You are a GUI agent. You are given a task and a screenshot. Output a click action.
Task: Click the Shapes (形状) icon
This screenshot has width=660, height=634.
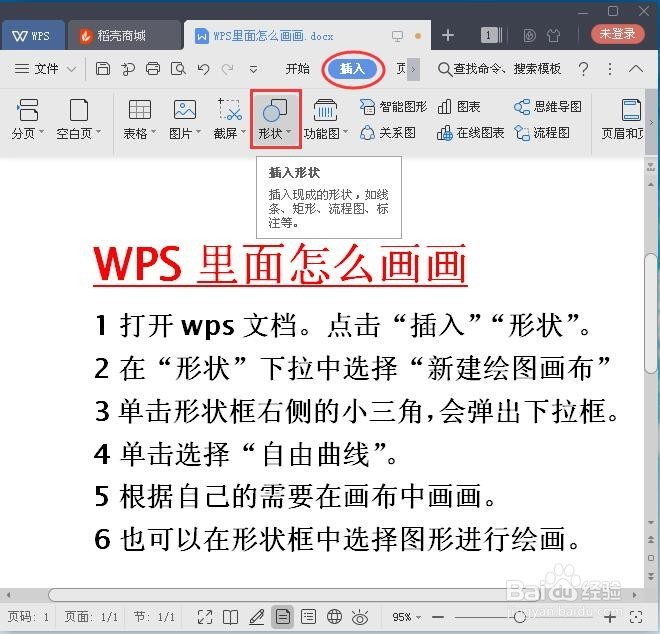pos(276,119)
